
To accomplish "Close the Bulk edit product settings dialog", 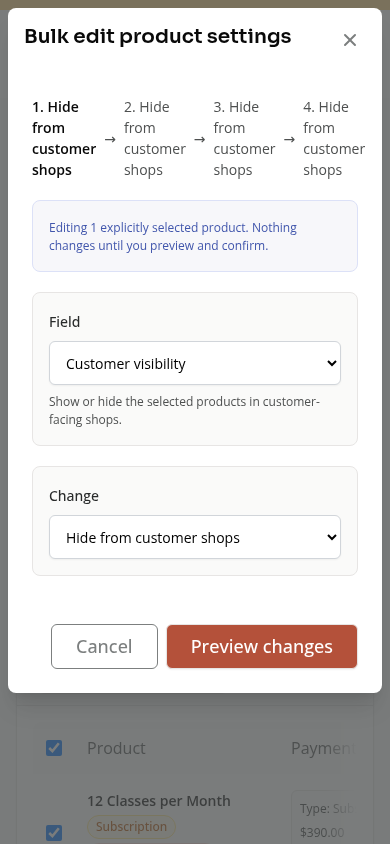I will [350, 40].
